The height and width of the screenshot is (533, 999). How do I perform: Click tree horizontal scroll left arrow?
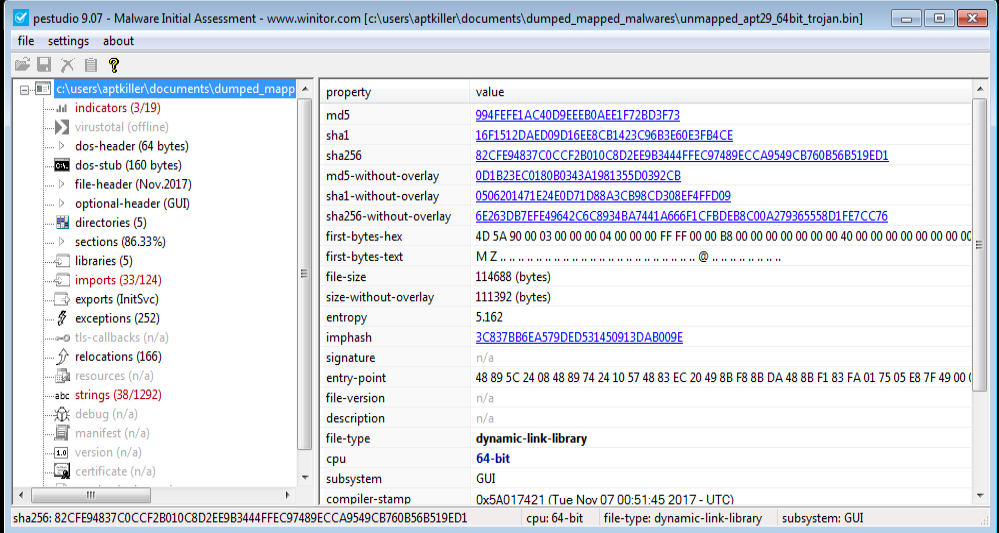click(21, 495)
